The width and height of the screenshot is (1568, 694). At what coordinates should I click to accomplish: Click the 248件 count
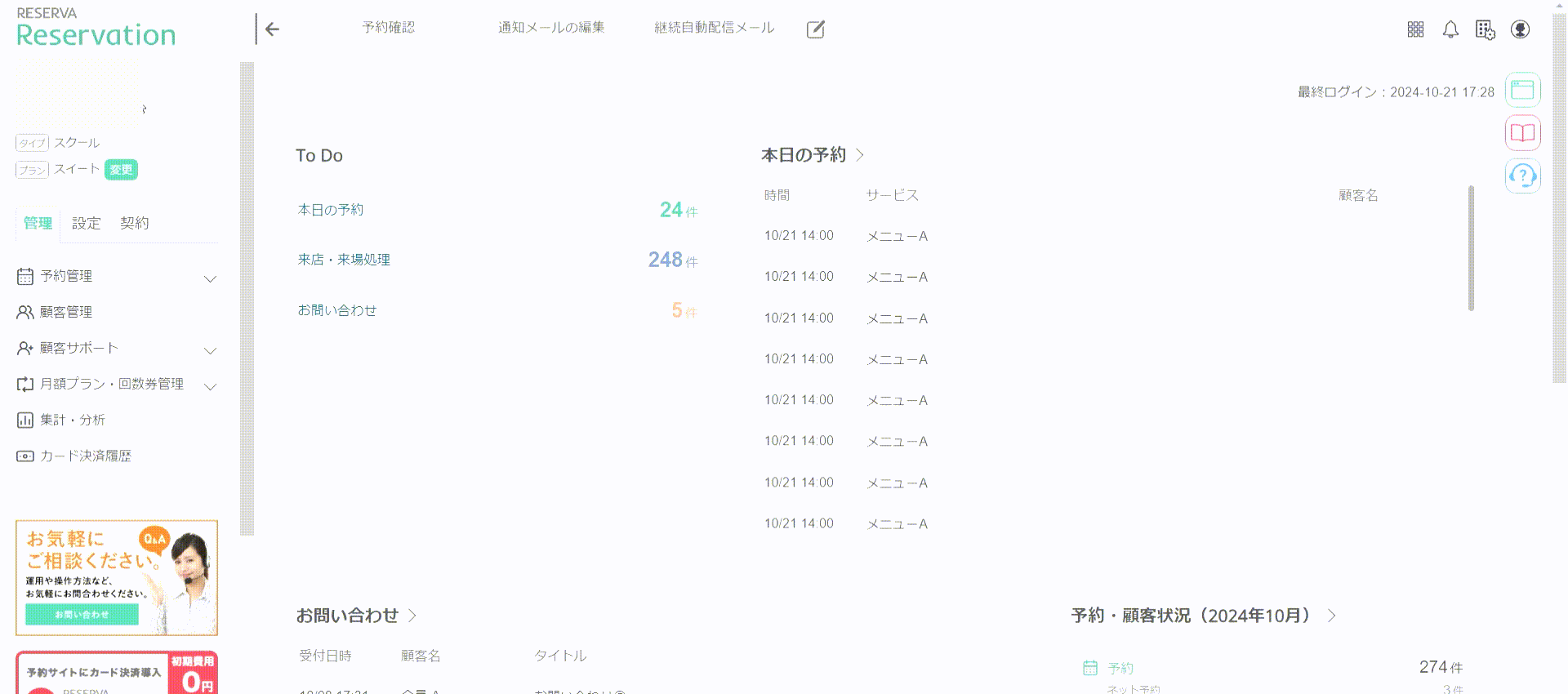pyautogui.click(x=673, y=260)
